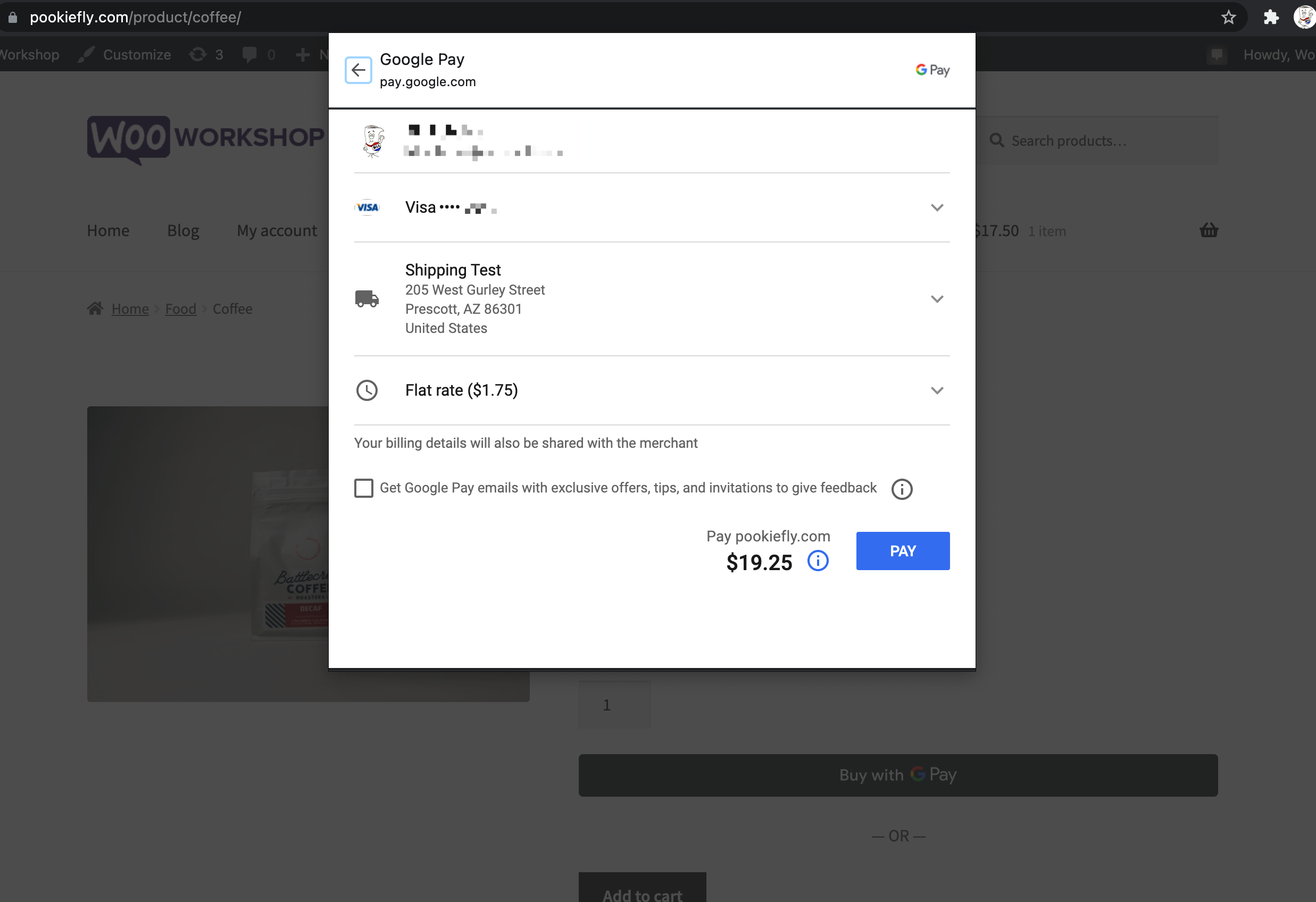Open the blue info icon next to $19.25
The width and height of the screenshot is (1316, 902).
coord(818,561)
